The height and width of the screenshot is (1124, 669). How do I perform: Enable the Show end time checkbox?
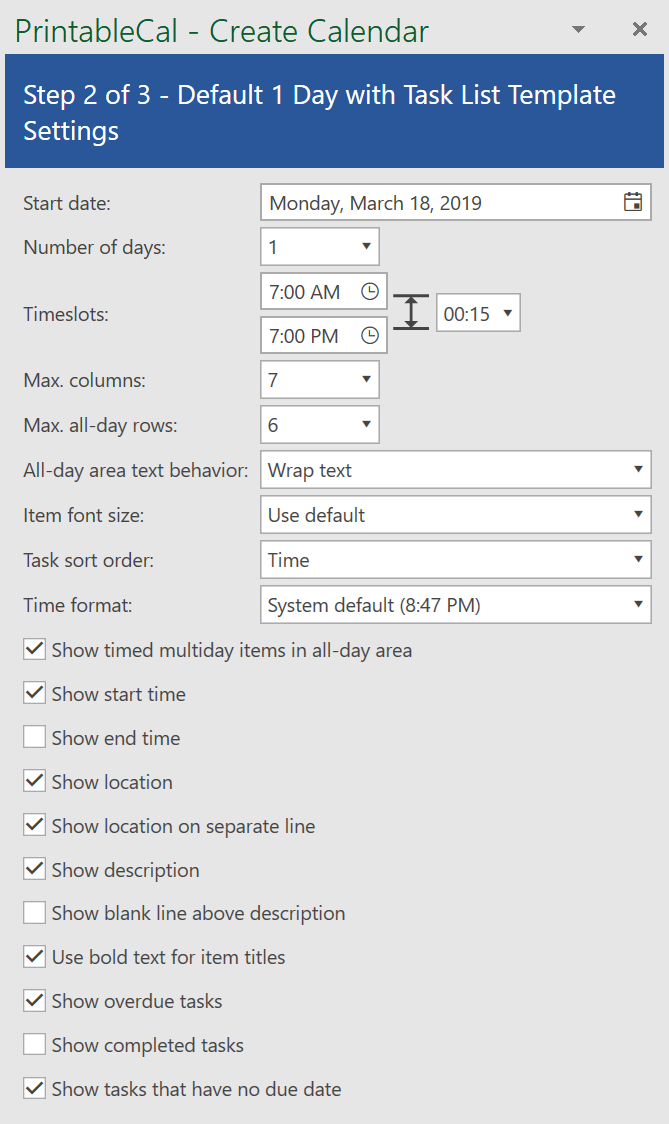click(34, 737)
